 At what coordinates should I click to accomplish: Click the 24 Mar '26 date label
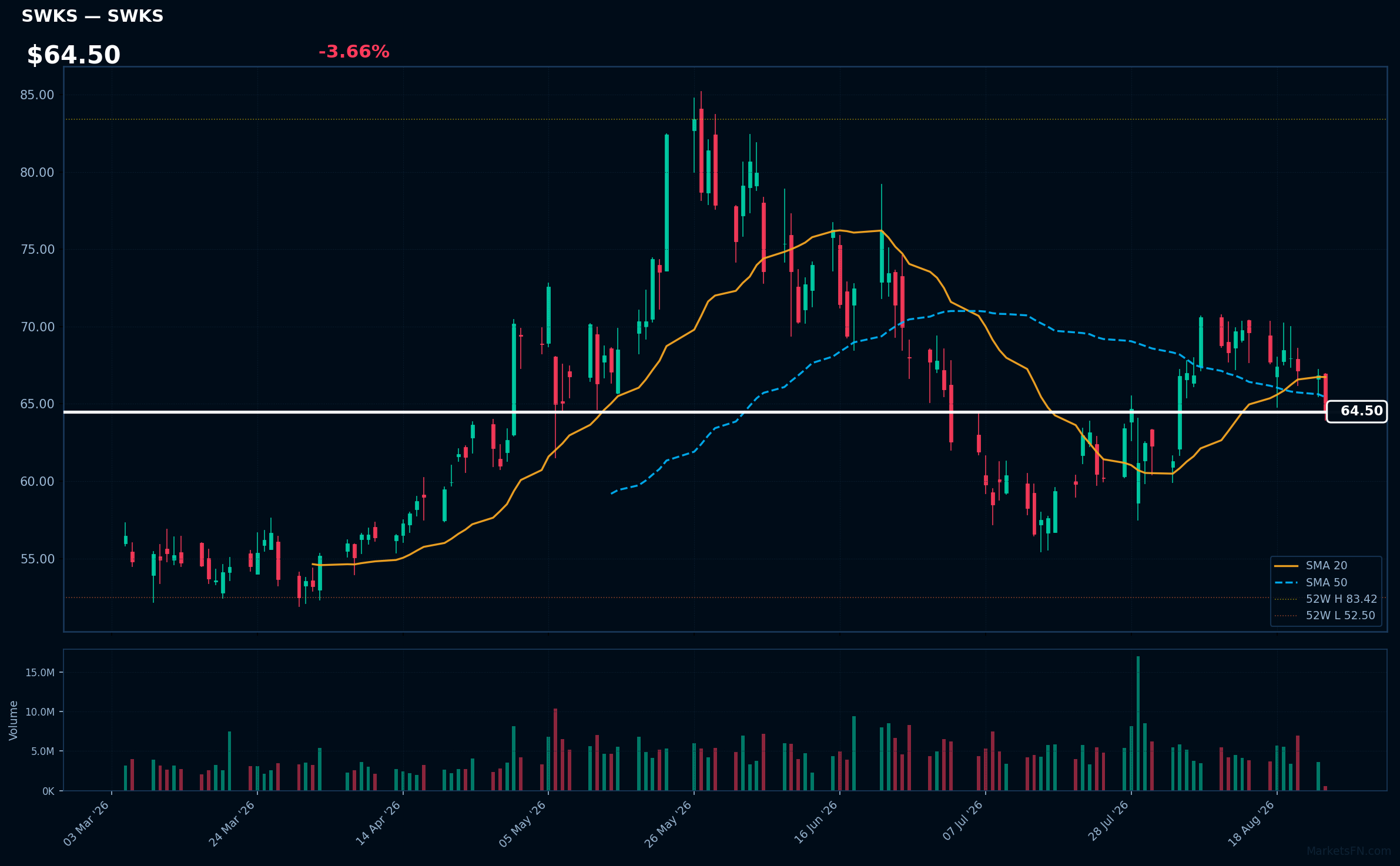point(232,824)
